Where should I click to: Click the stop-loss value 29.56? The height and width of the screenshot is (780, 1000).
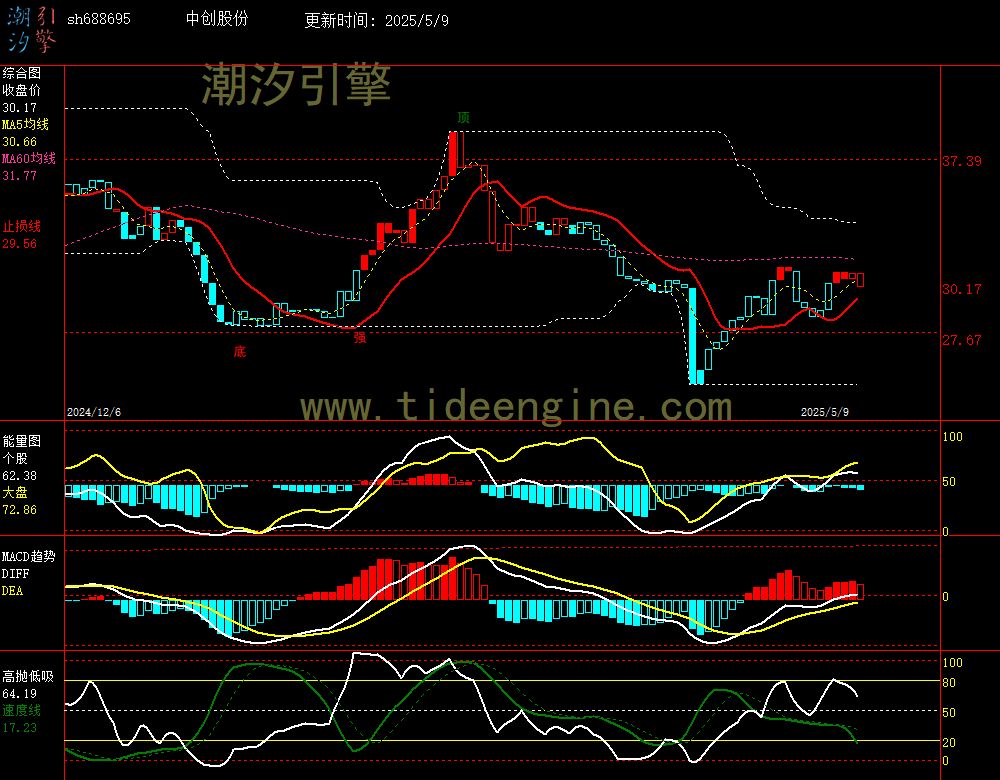pos(19,244)
